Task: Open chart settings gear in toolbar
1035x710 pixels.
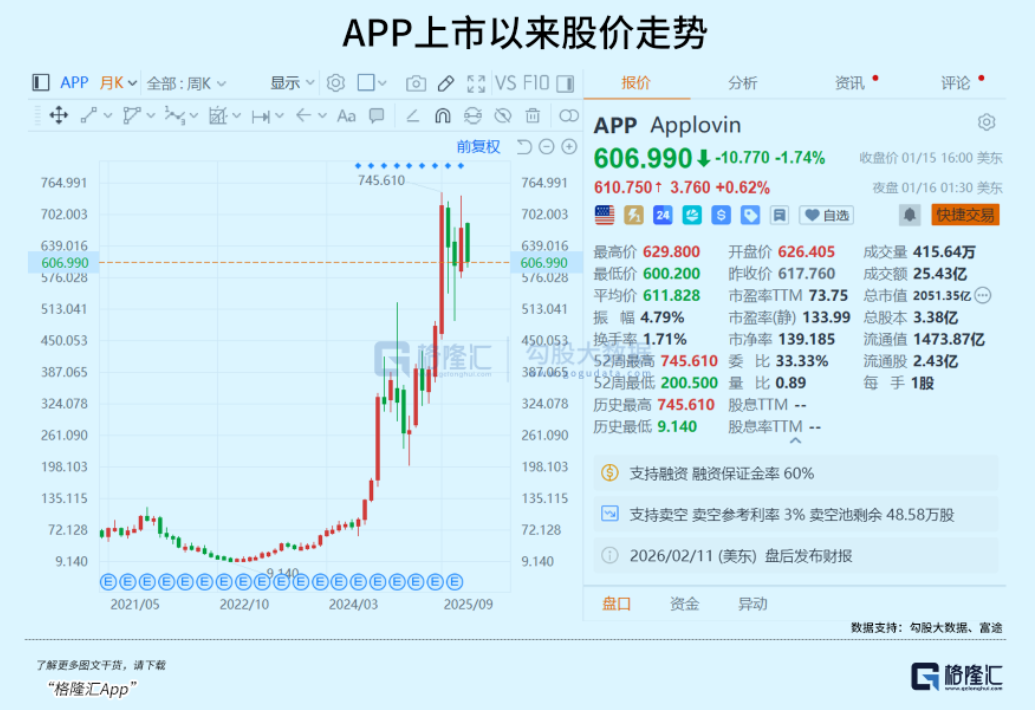Action: click(335, 82)
